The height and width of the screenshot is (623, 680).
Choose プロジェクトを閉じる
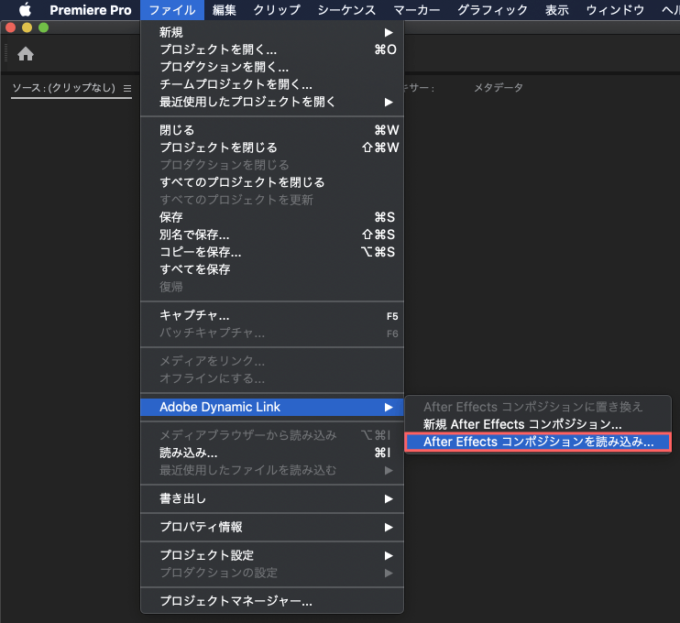click(x=272, y=147)
